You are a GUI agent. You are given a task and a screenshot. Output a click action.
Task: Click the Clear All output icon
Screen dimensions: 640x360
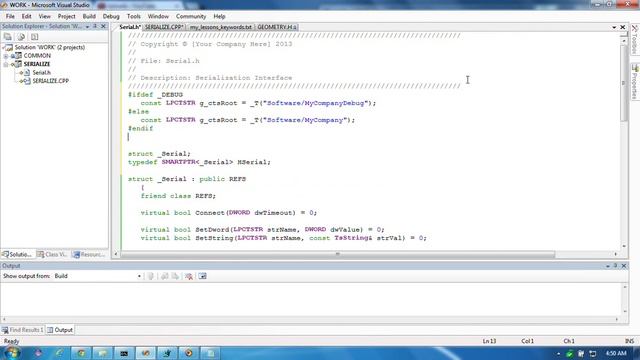pyautogui.click(x=189, y=276)
